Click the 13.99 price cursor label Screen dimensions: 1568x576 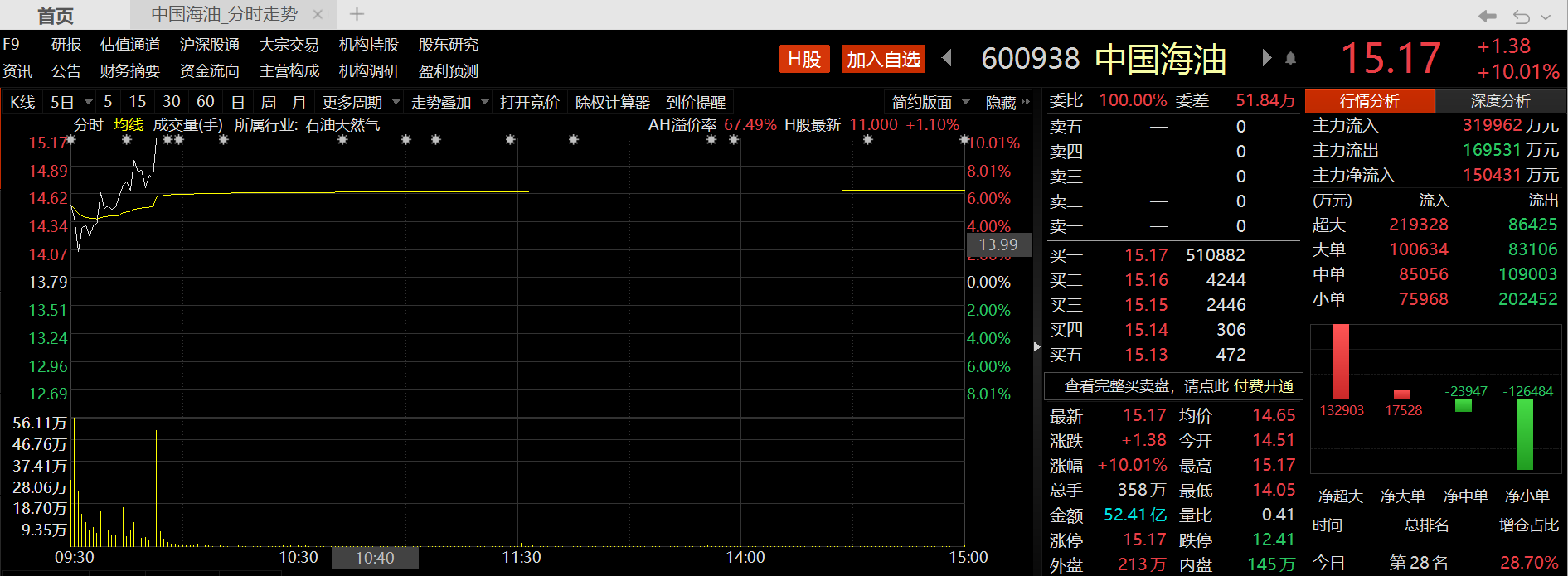click(x=998, y=244)
